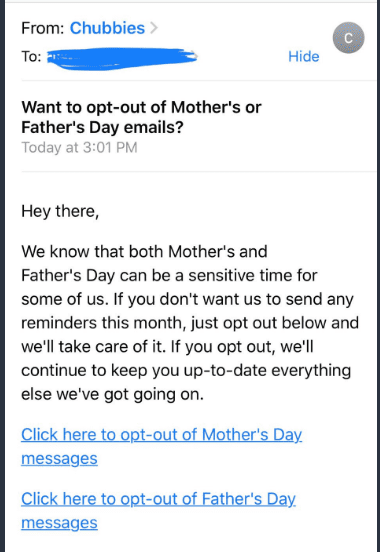
Task: Tap 'emails?' in the subject
Action: coord(153,127)
